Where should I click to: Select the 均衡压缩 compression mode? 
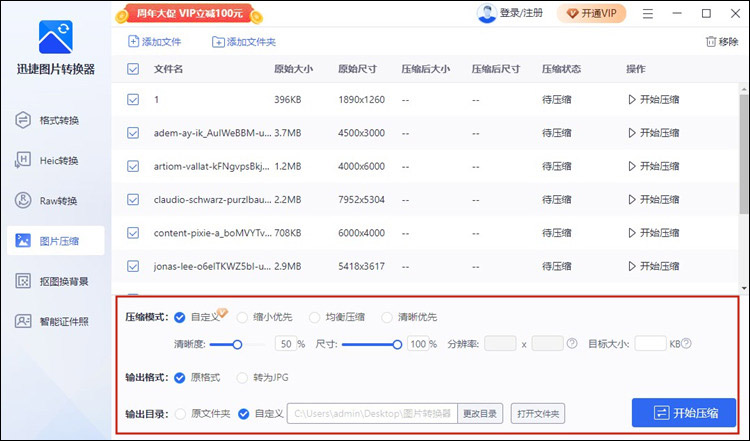(x=314, y=317)
